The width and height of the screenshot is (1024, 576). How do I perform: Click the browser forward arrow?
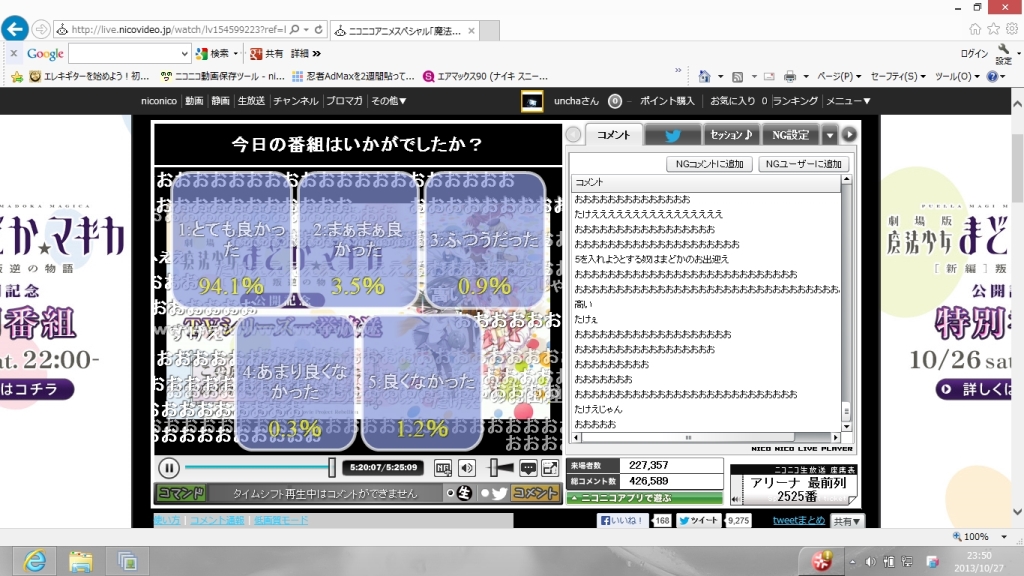(40, 29)
